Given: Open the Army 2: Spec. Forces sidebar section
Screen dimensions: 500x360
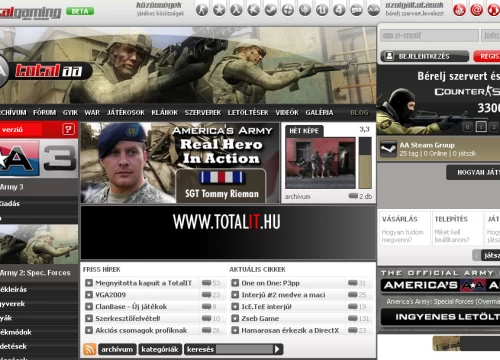Looking at the screenshot, I should tap(35, 273).
